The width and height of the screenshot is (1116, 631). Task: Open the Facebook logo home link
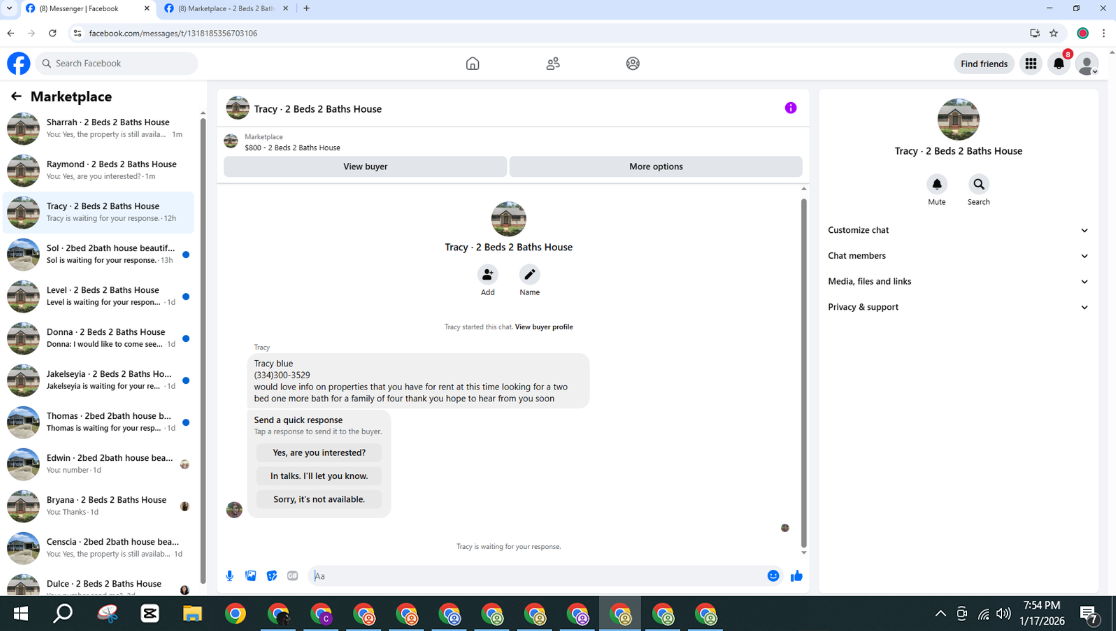[x=19, y=63]
